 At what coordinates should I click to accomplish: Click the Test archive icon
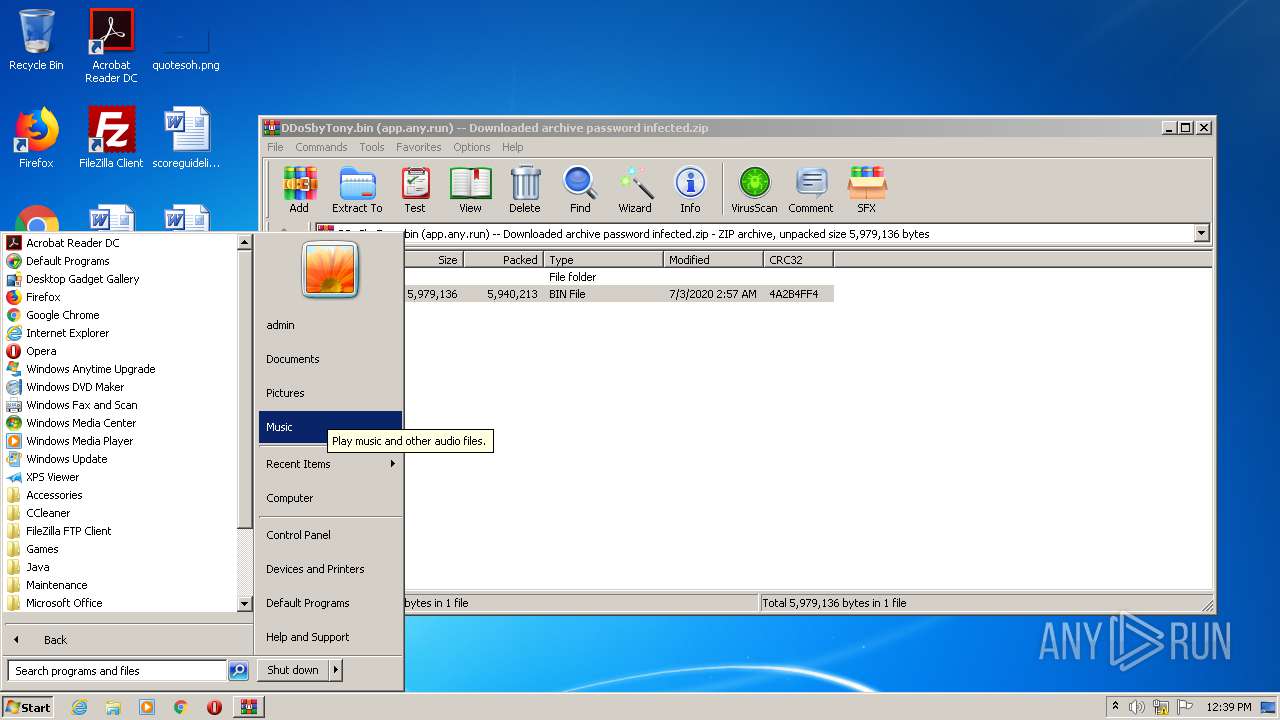click(x=415, y=190)
